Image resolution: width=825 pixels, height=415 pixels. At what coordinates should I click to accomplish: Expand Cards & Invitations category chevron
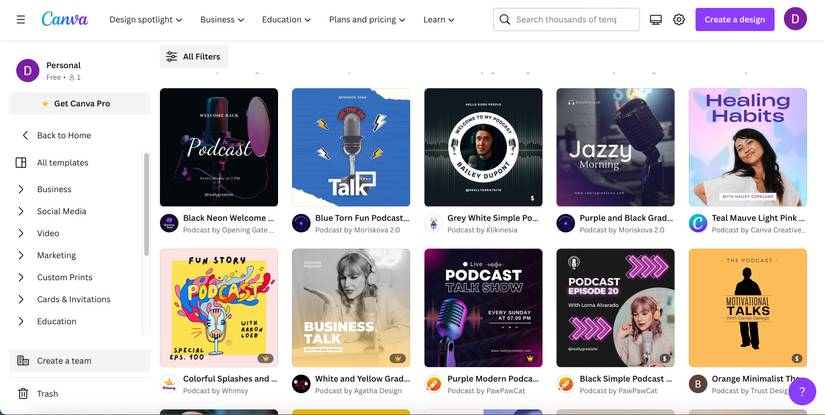click(x=21, y=299)
